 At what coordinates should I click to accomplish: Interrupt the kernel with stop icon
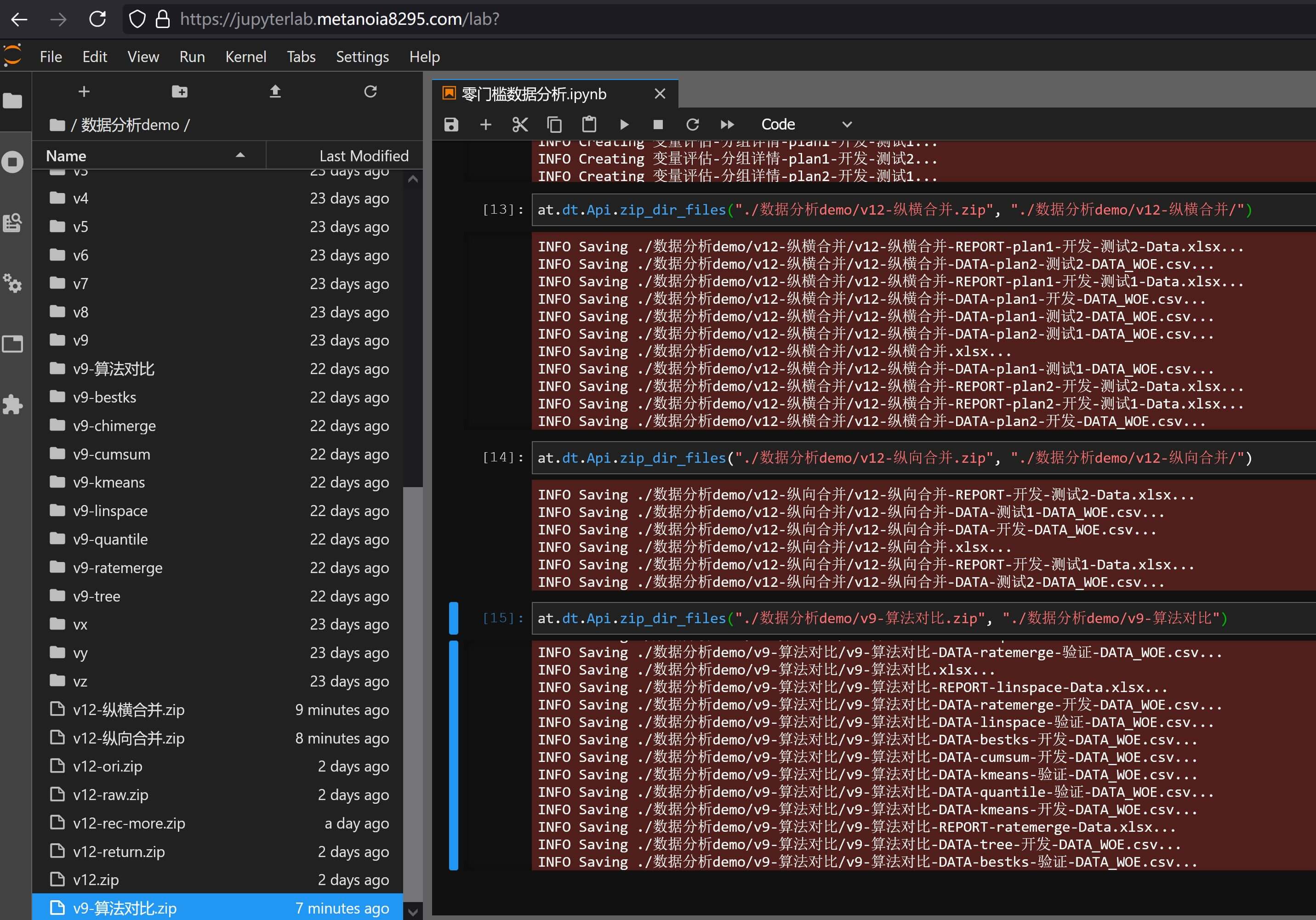click(x=658, y=125)
